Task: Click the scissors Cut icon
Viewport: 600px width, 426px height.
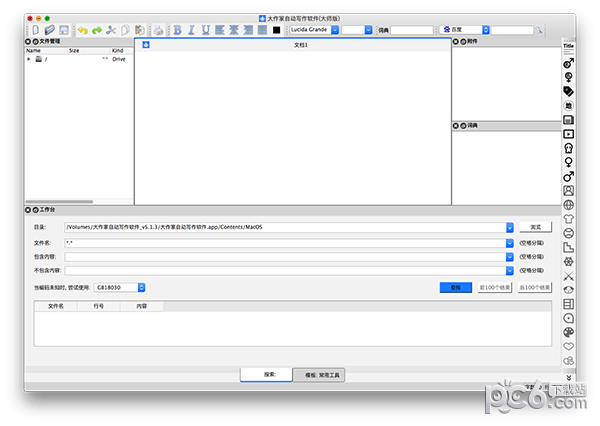Action: 111,30
